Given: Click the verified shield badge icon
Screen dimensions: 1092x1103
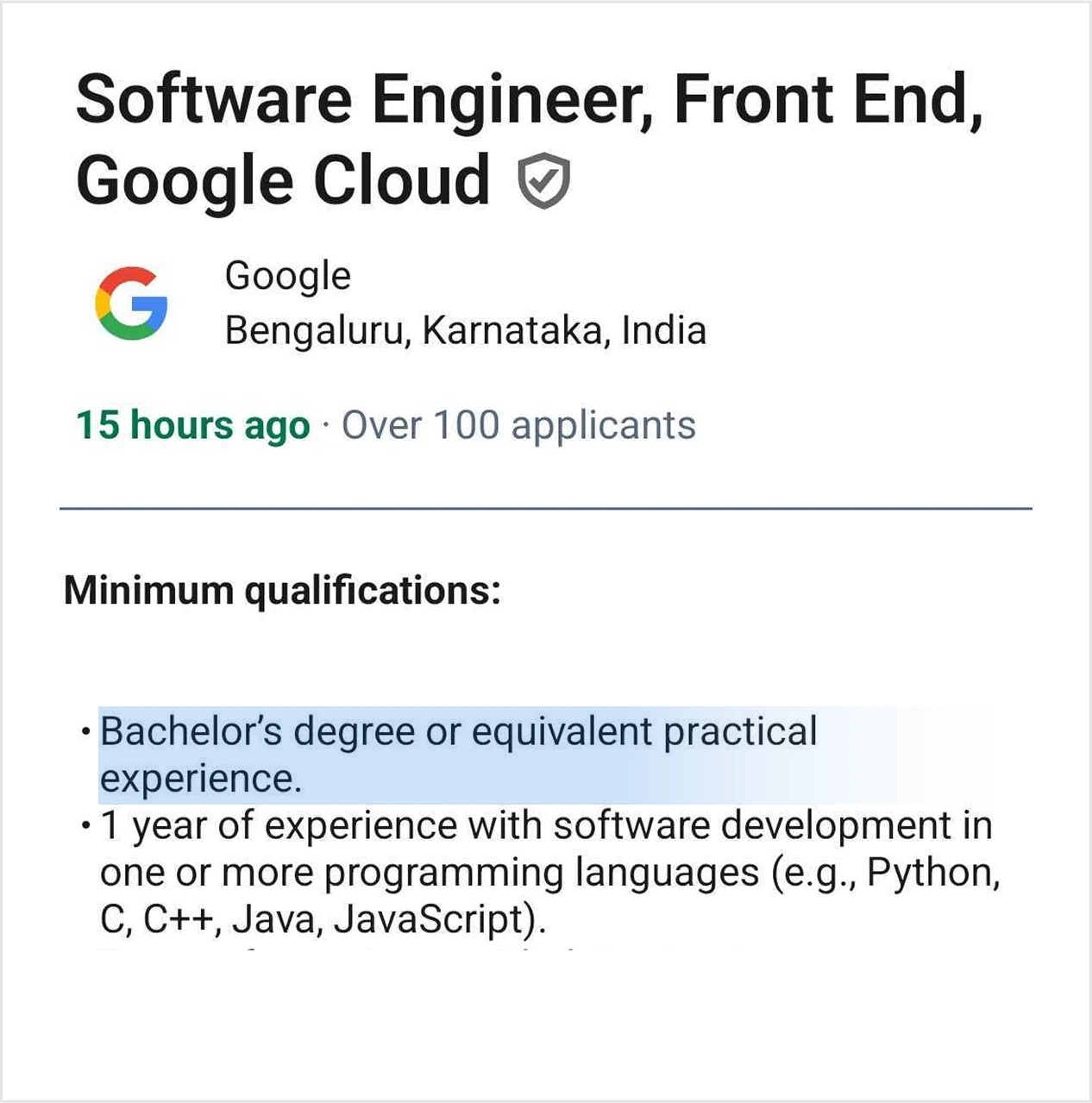Looking at the screenshot, I should [543, 181].
